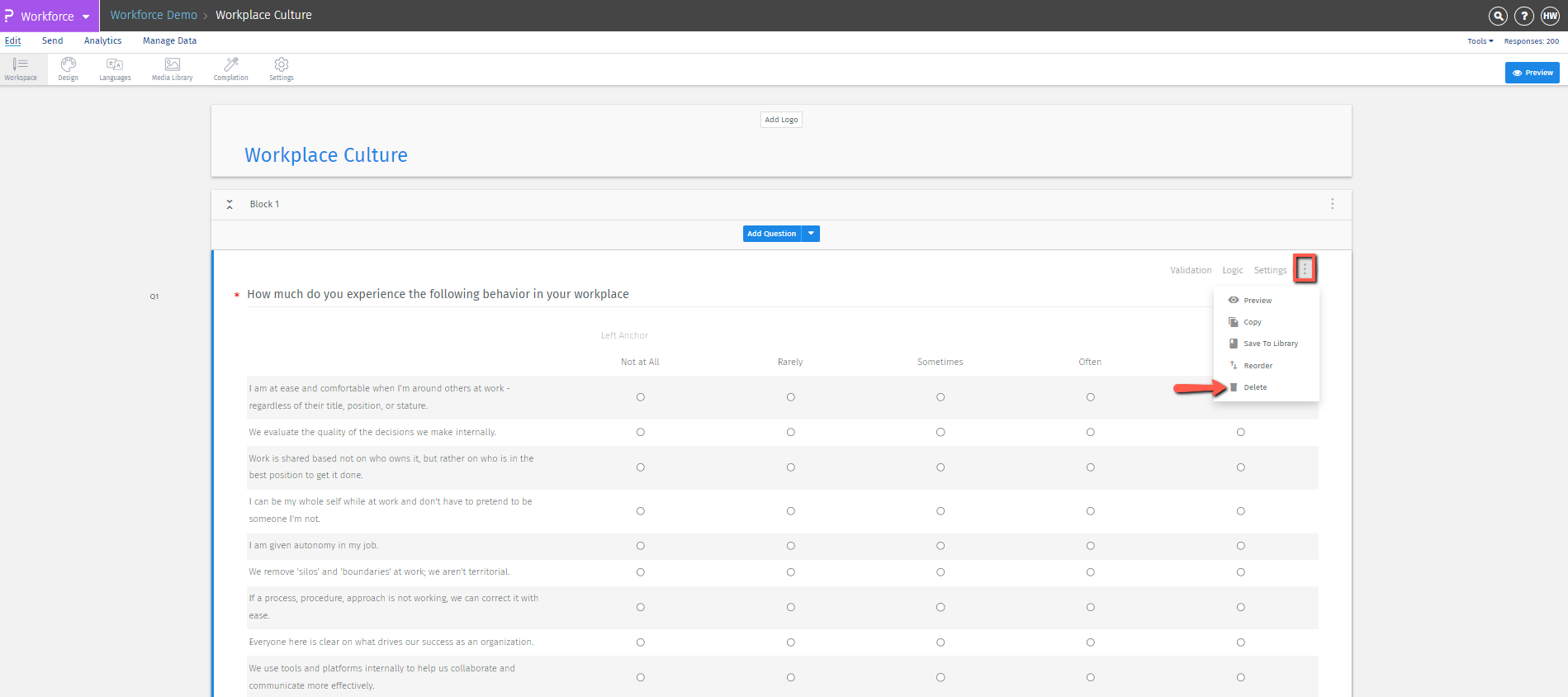This screenshot has height=697, width=1568.
Task: Select 'Often' for silos and boundaries statement
Action: click(1090, 572)
